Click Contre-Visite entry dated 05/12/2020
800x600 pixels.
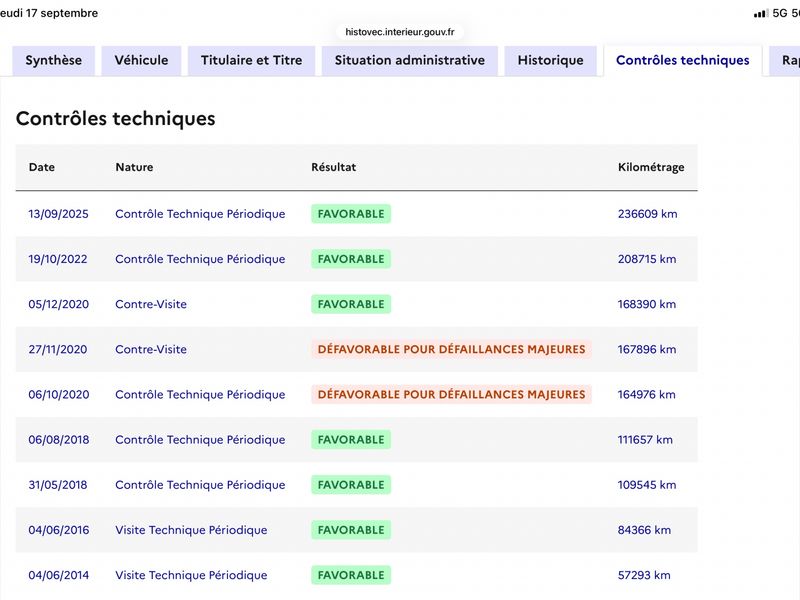click(151, 304)
